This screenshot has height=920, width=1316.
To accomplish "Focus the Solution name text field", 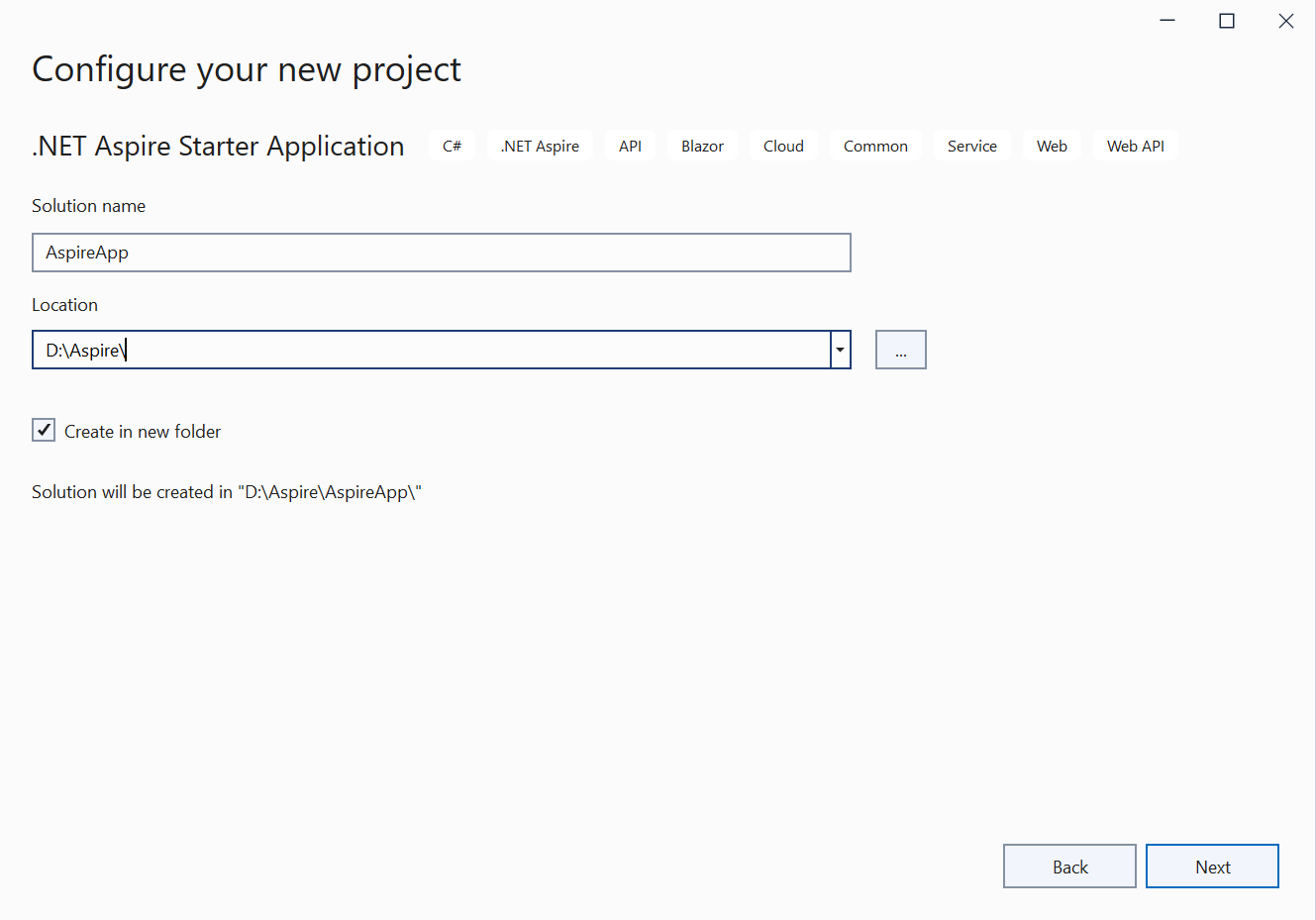I will tap(441, 253).
